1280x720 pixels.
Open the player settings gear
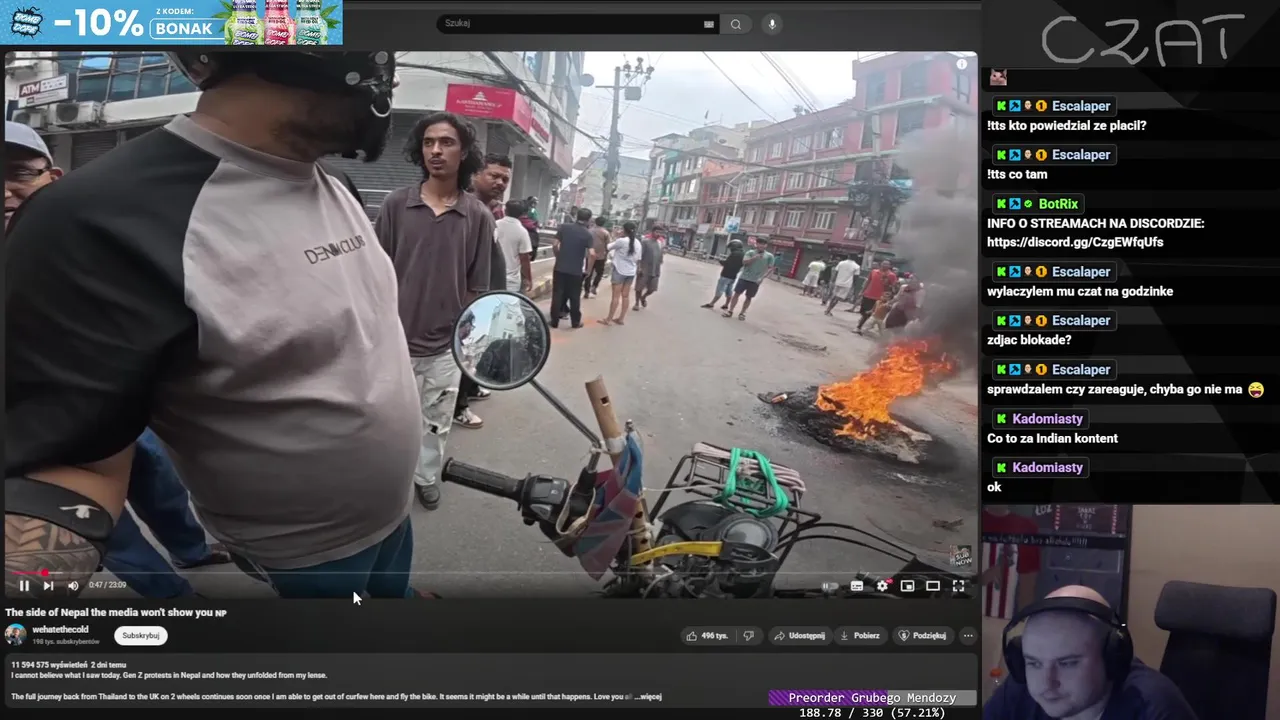882,586
